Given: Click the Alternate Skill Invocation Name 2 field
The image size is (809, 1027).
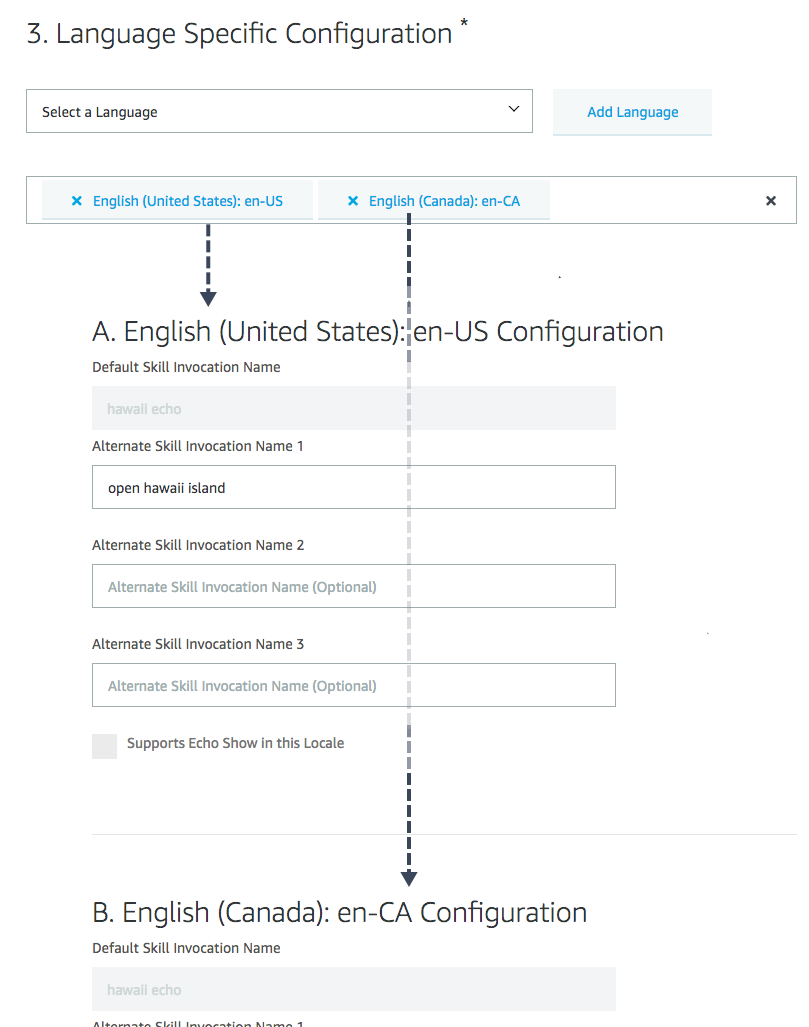Looking at the screenshot, I should tap(353, 587).
